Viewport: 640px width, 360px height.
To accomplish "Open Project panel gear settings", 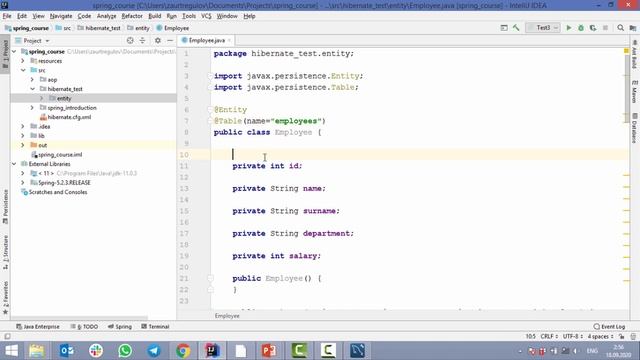I will click(158, 40).
